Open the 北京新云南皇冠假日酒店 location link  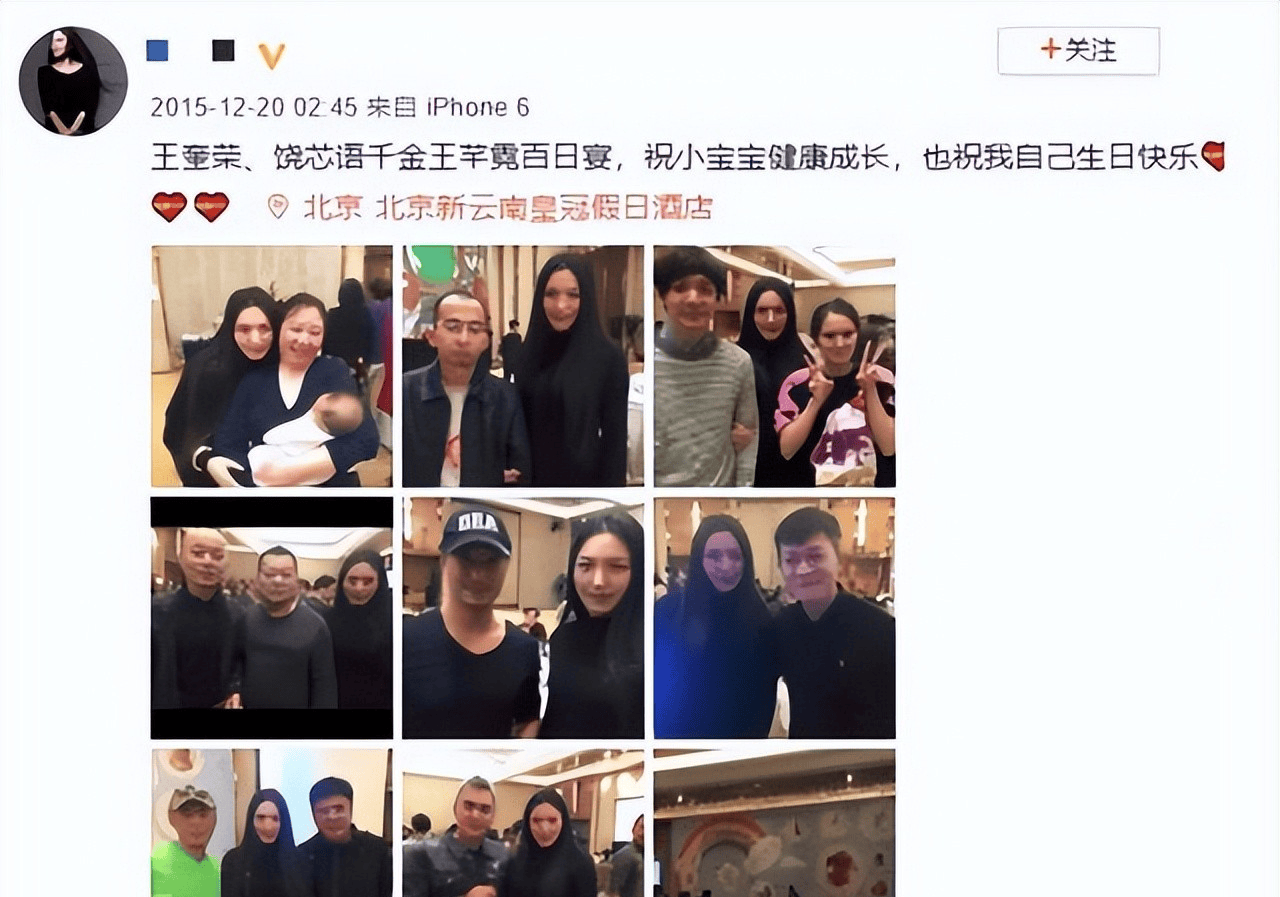tap(542, 208)
